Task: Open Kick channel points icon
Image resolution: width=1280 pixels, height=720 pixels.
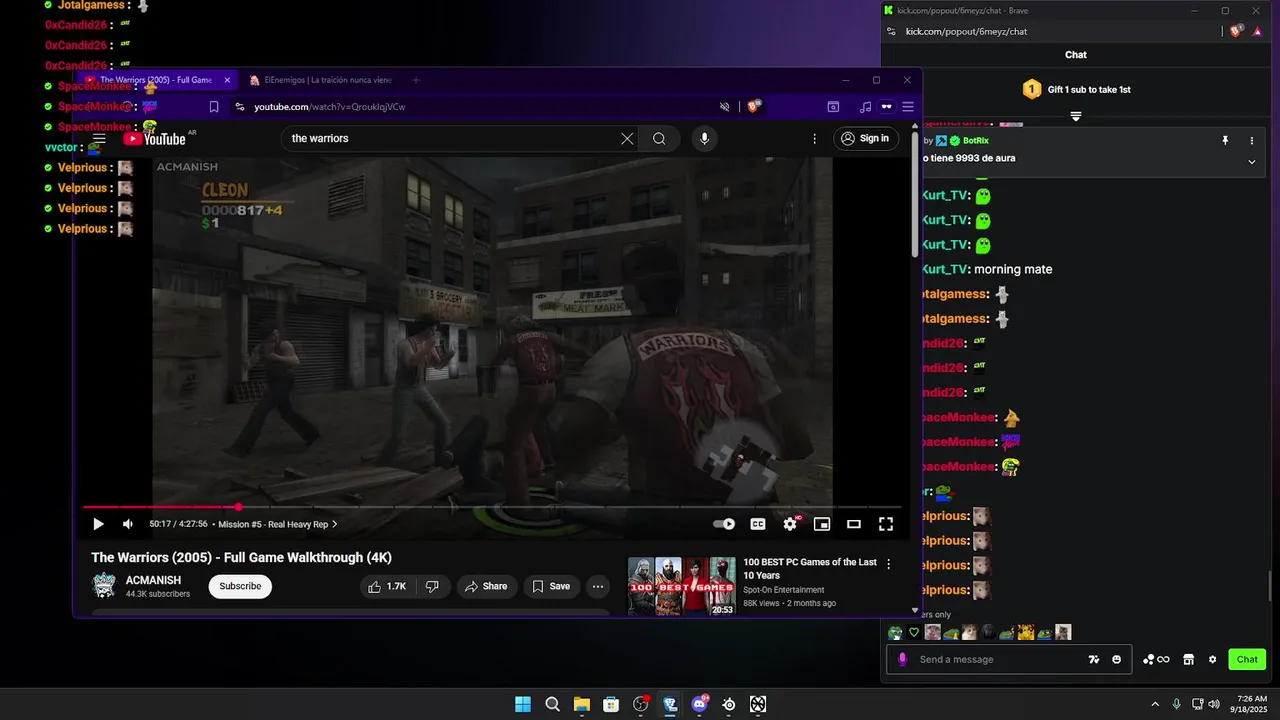Action: point(1156,659)
